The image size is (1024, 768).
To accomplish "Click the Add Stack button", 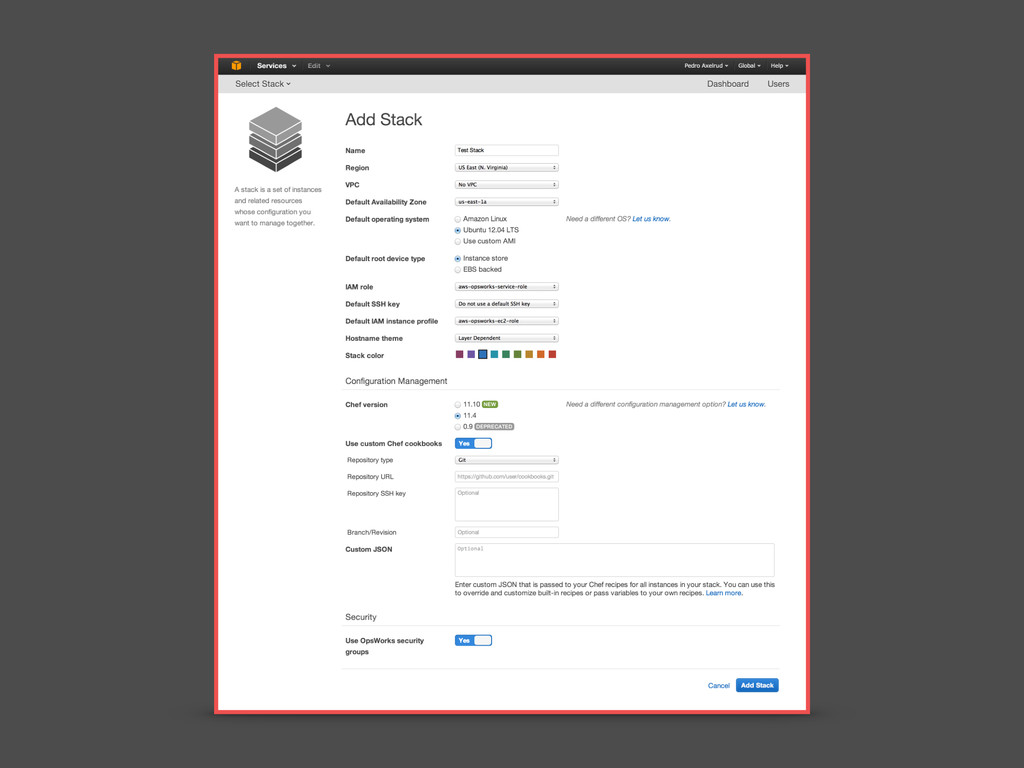I will point(757,685).
